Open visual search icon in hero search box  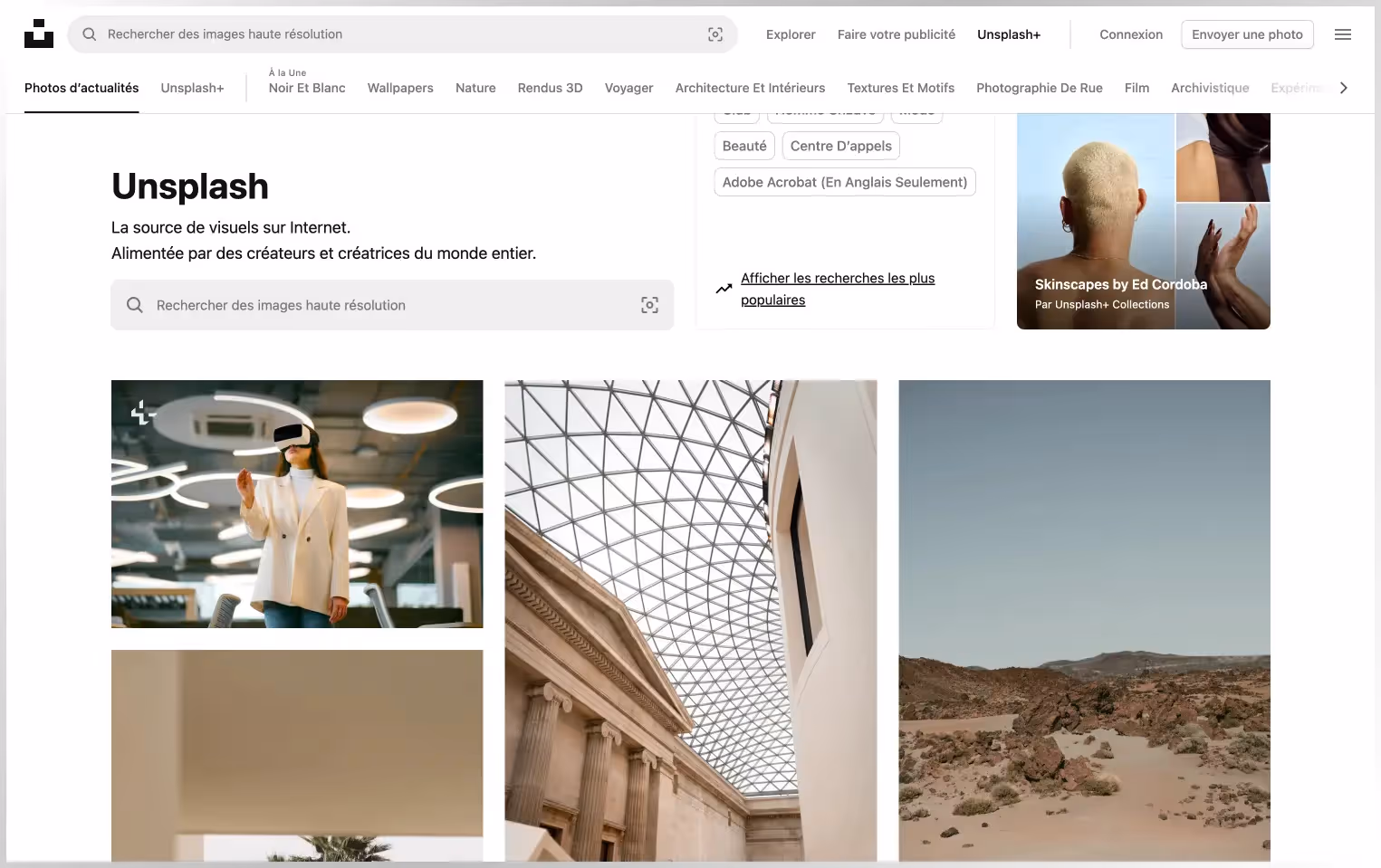point(649,305)
